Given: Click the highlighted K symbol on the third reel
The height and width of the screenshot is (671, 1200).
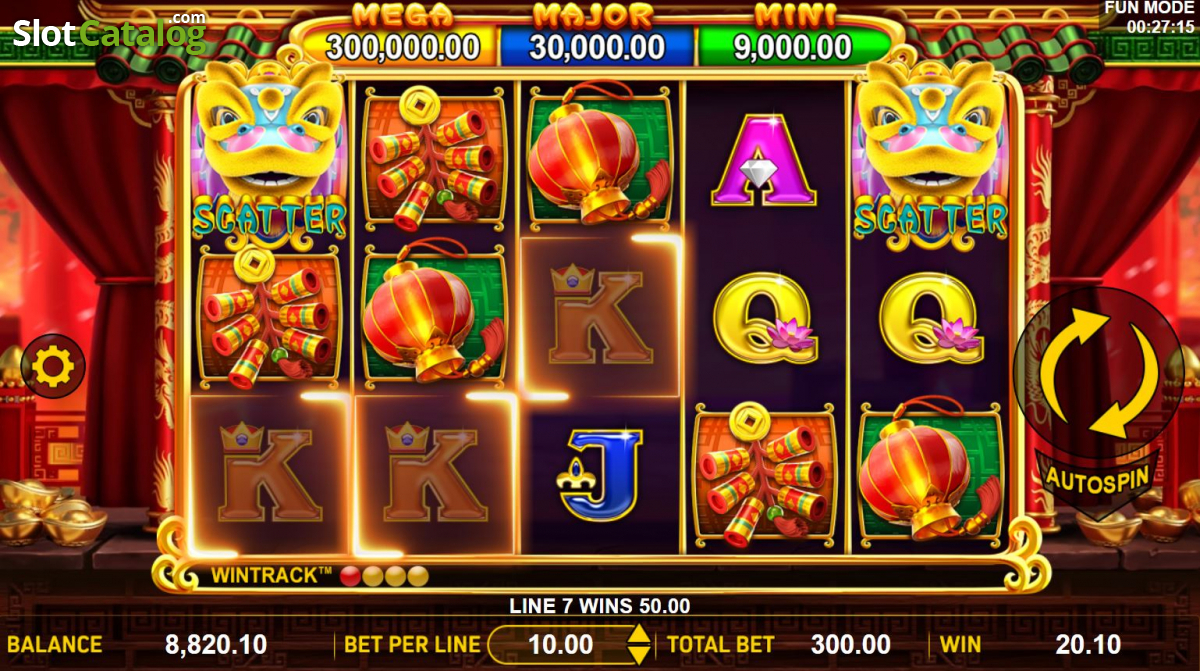Looking at the screenshot, I should click(600, 315).
